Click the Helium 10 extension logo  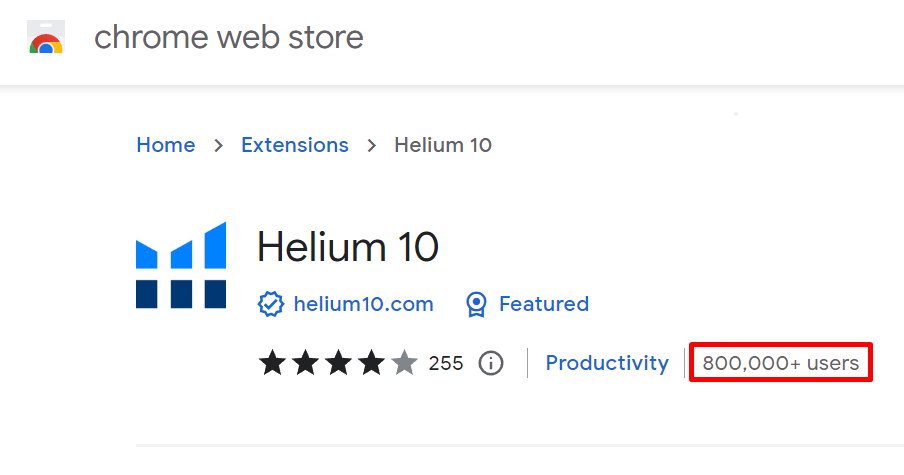[181, 265]
